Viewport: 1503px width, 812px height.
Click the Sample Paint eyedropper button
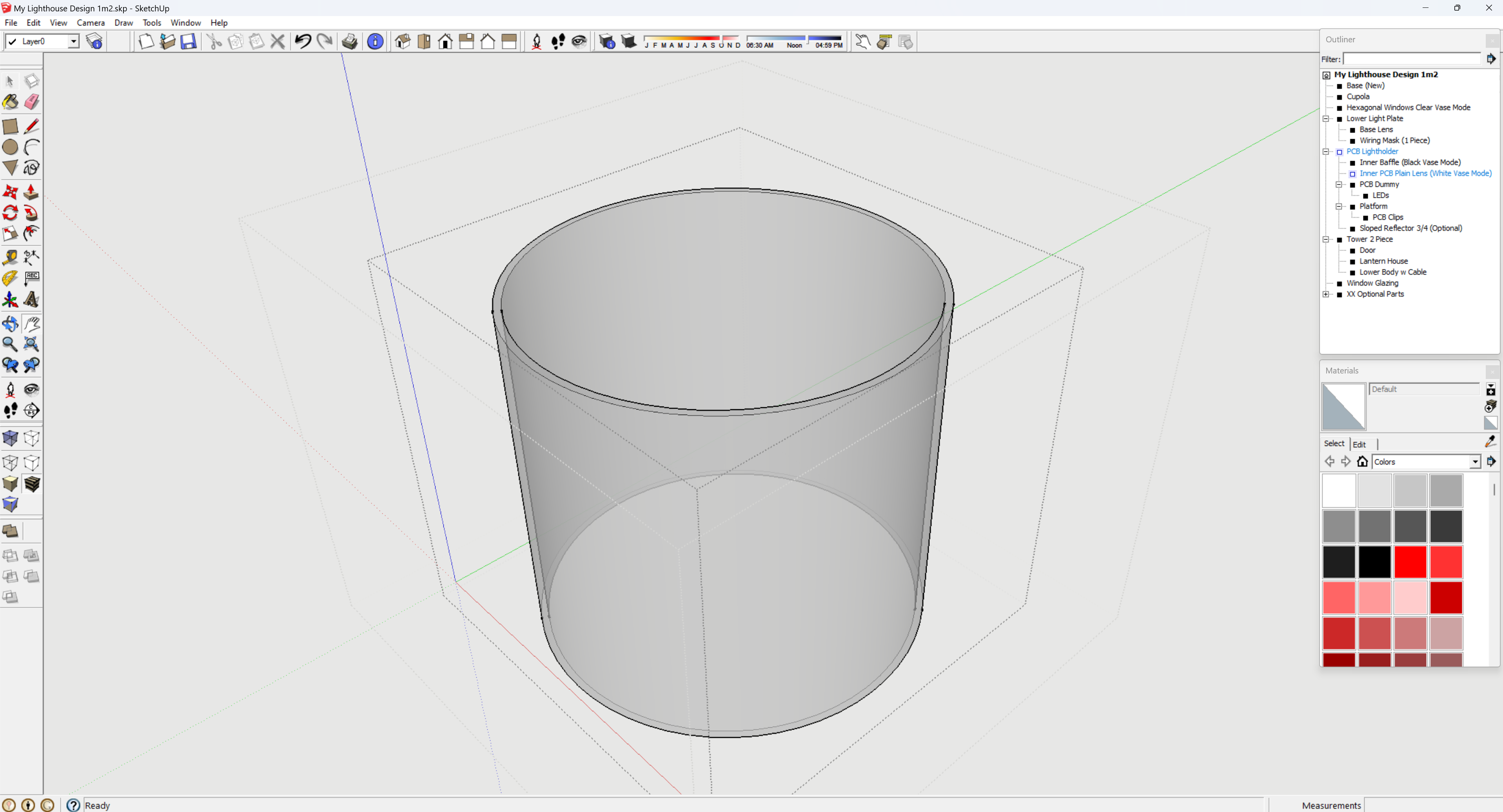pyautogui.click(x=1490, y=442)
